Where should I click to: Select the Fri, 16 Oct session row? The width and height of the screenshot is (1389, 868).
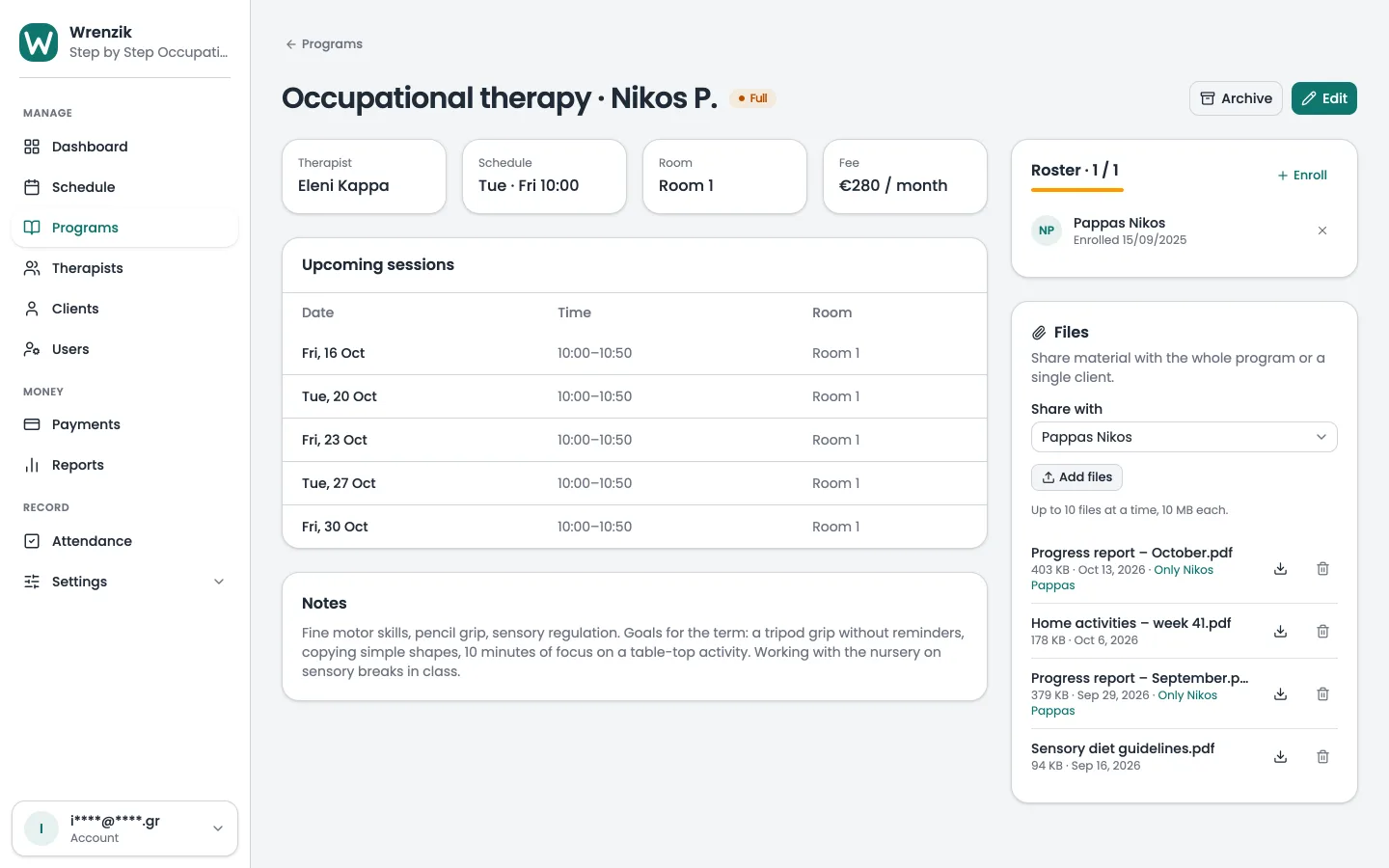click(x=635, y=353)
